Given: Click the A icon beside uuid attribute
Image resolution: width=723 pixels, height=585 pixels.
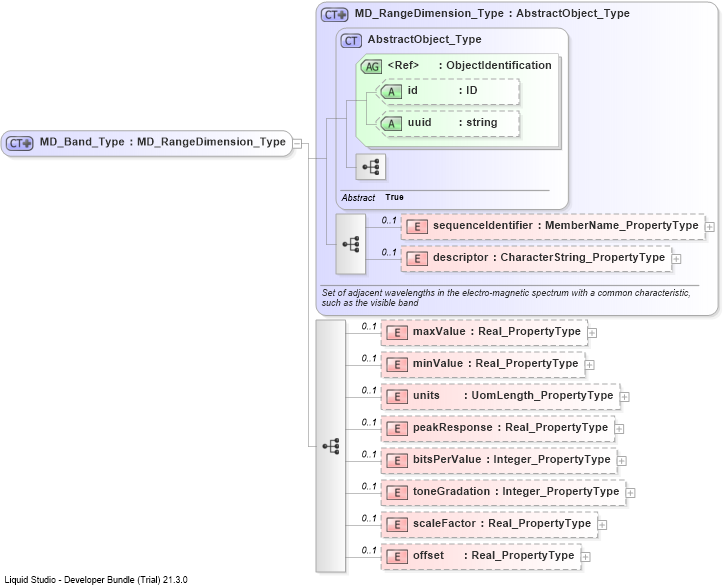Looking at the screenshot, I should coord(391,124).
